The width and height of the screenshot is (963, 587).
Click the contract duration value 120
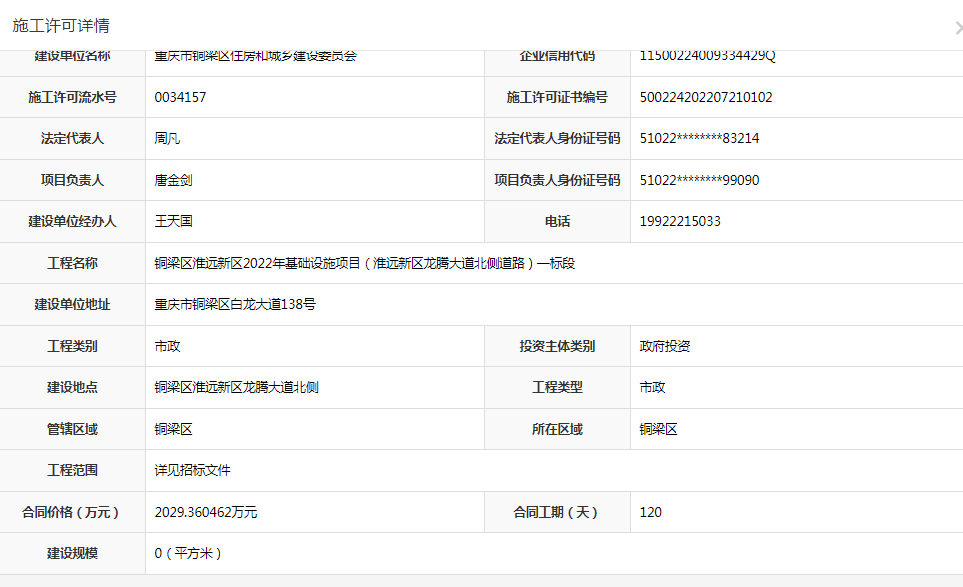click(x=650, y=512)
